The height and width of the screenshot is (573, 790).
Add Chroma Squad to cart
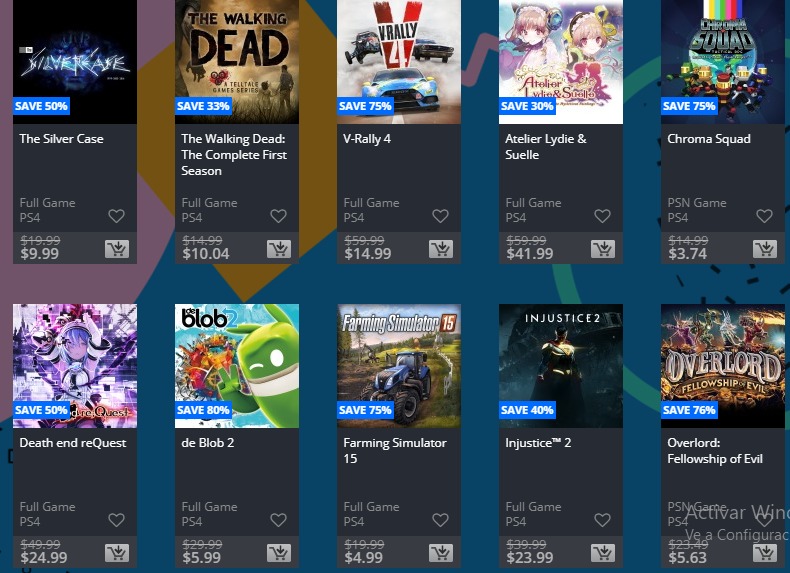[x=765, y=249]
